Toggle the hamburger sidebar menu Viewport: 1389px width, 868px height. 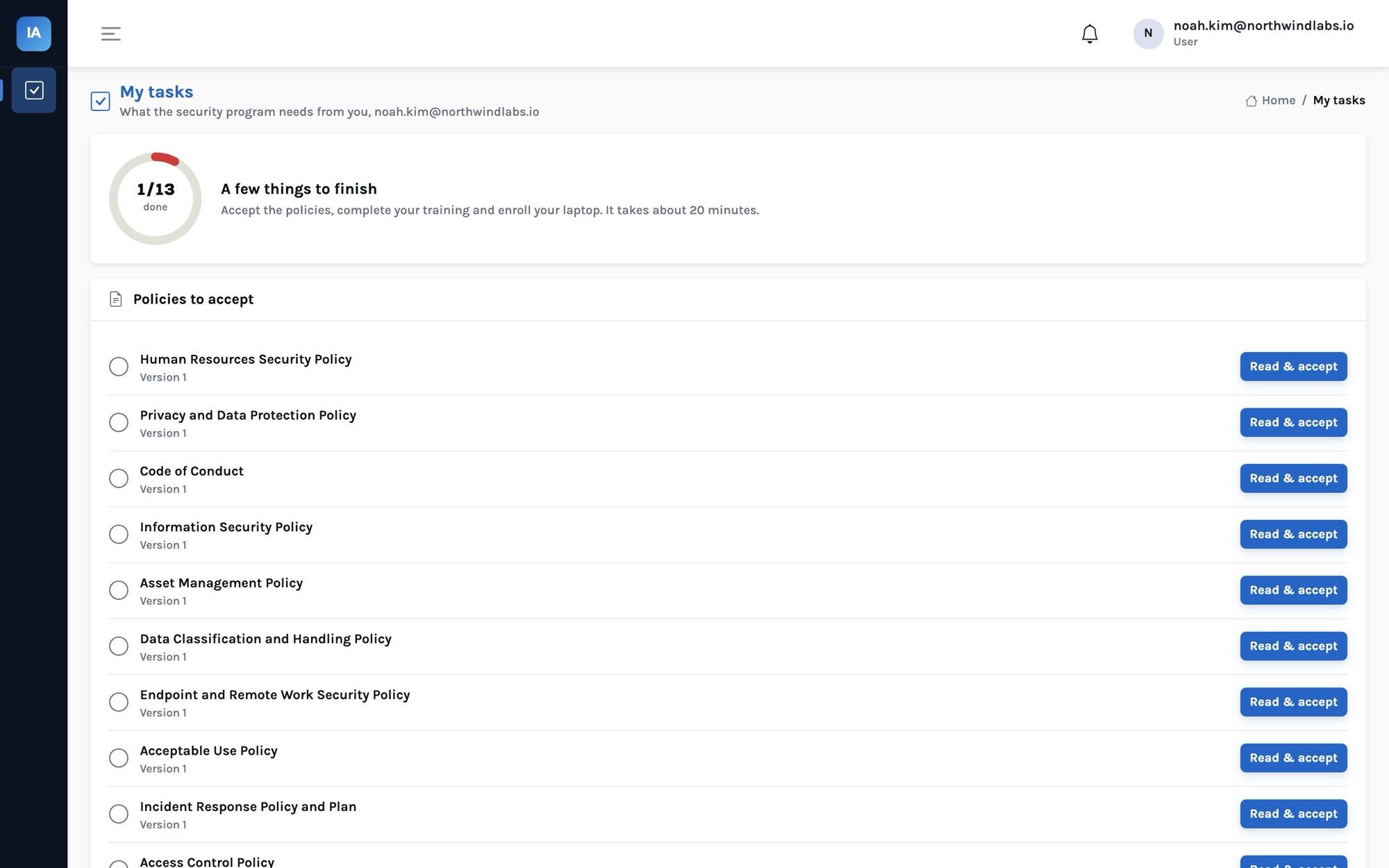(110, 33)
